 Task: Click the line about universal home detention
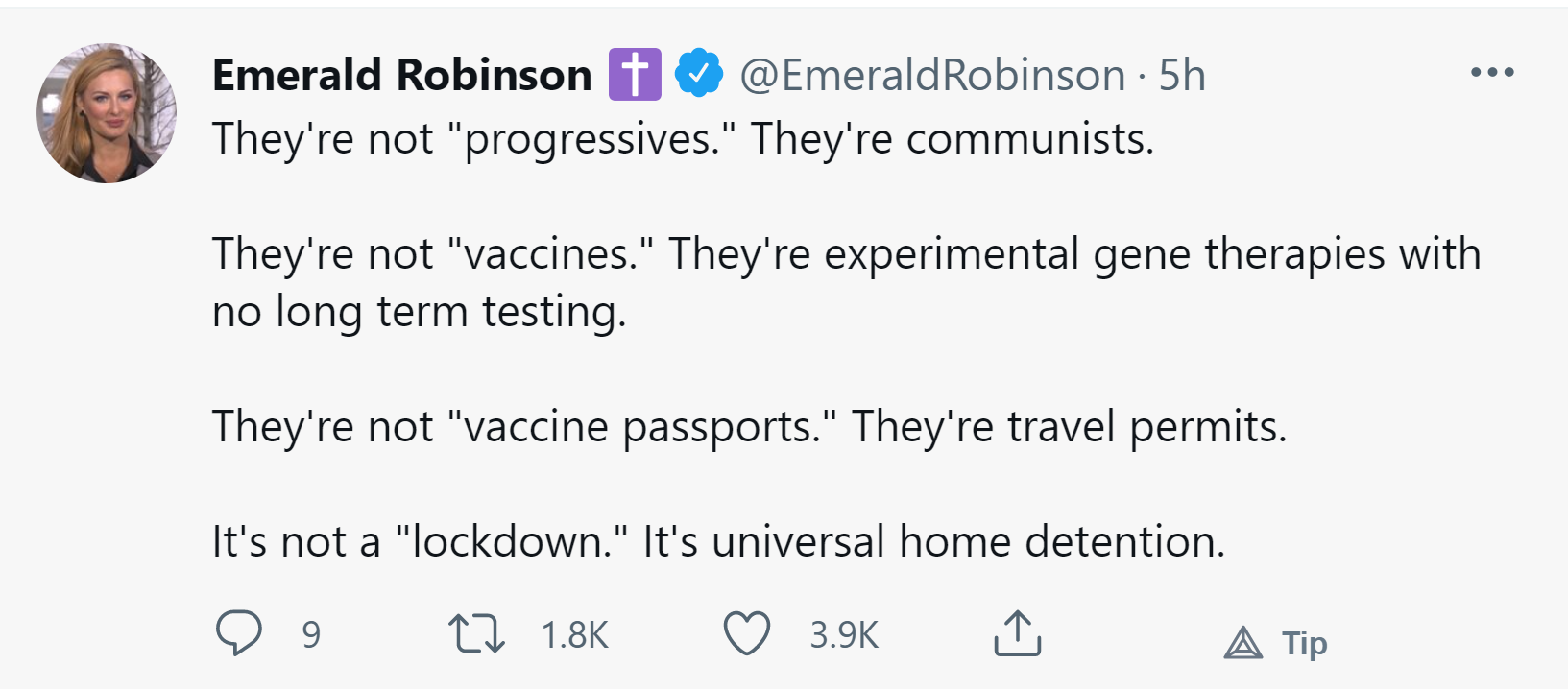click(718, 542)
